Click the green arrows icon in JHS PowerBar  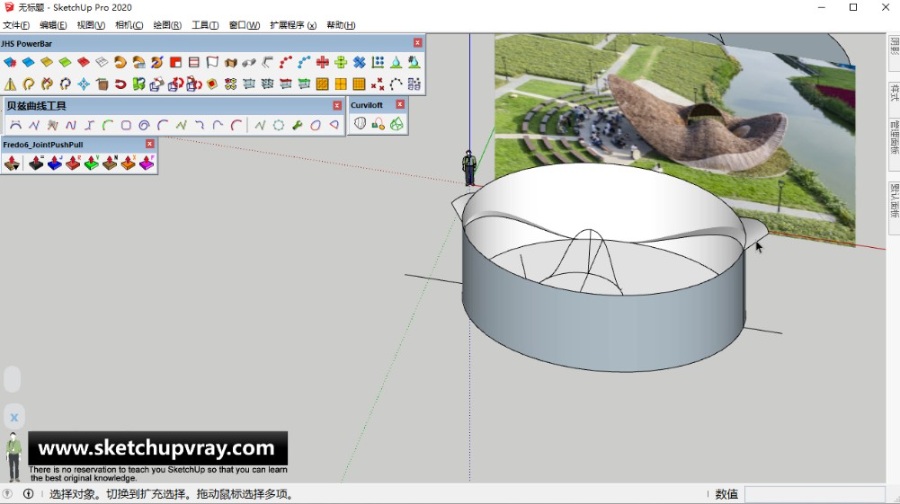[138, 84]
